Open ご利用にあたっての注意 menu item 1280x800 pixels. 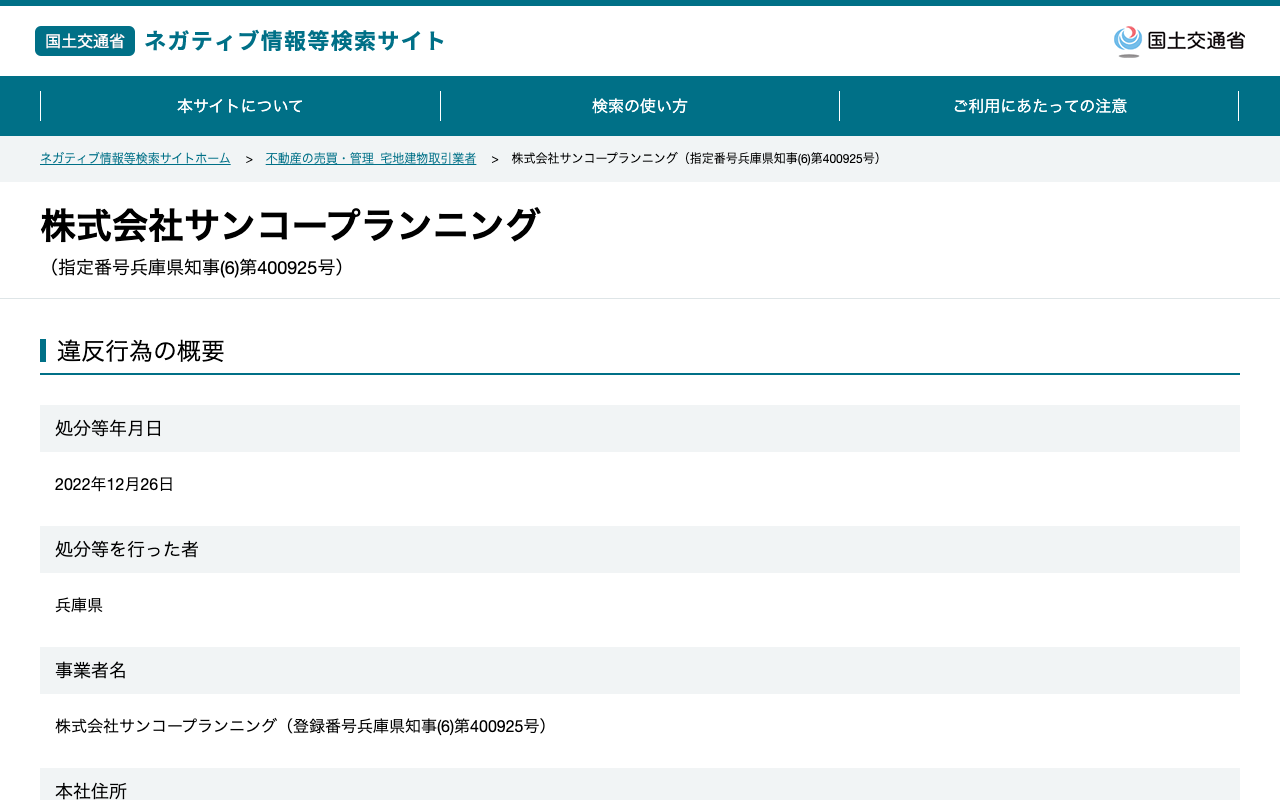(1039, 106)
